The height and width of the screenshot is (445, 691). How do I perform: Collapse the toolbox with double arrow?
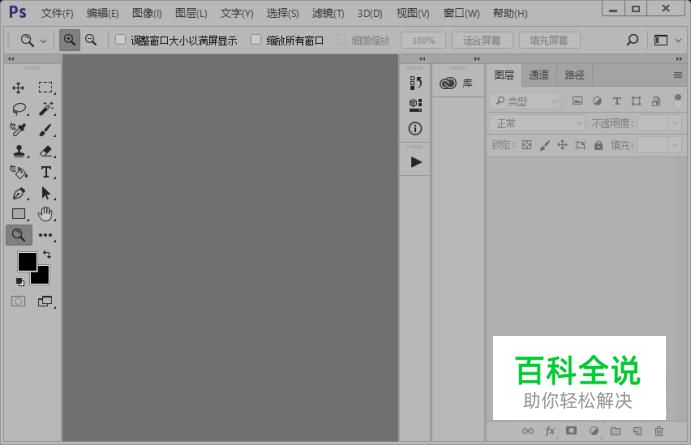point(11,59)
